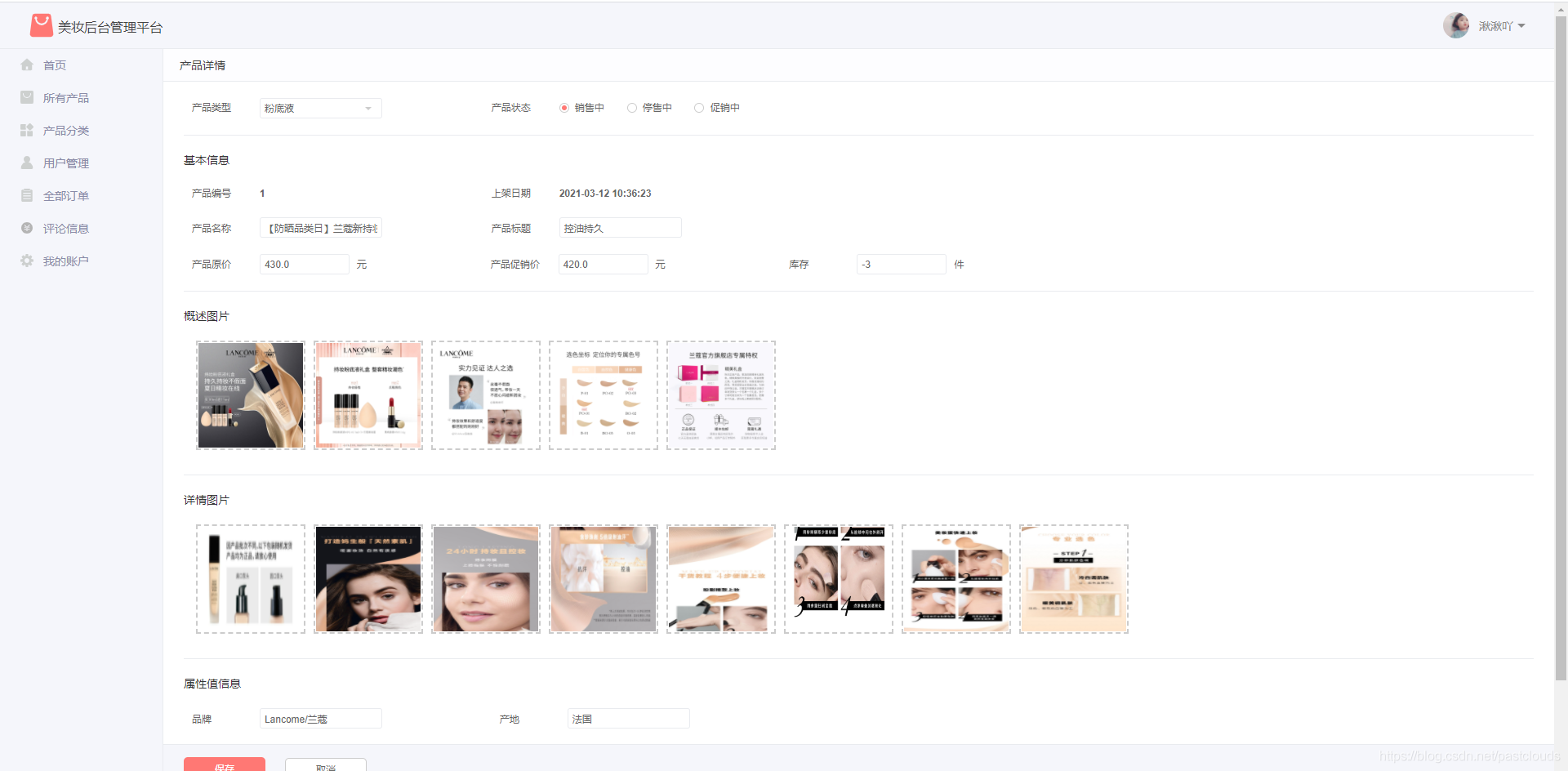Select eighth 详情图片 with STEP 1 text

pos(1074,579)
